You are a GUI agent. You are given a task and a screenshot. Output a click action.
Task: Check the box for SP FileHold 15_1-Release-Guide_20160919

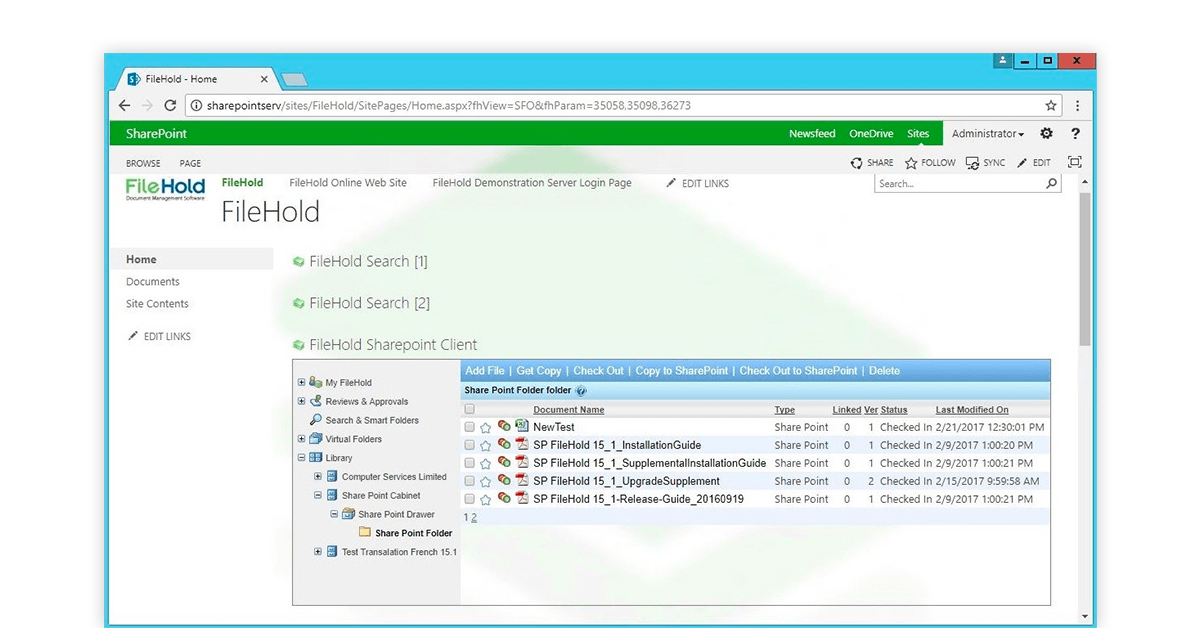[x=470, y=500]
